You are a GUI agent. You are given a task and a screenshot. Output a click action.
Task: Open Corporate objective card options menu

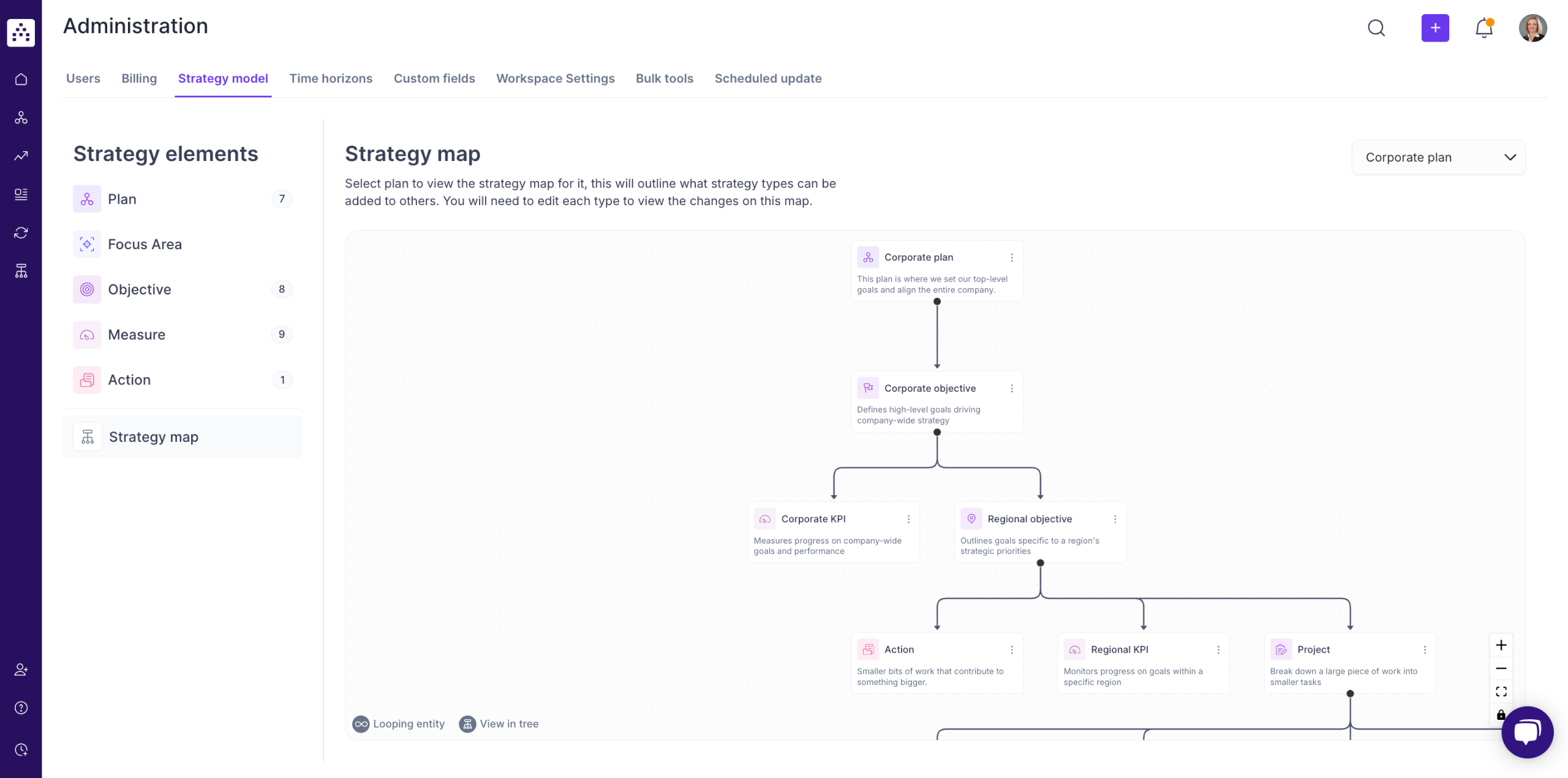(1011, 388)
